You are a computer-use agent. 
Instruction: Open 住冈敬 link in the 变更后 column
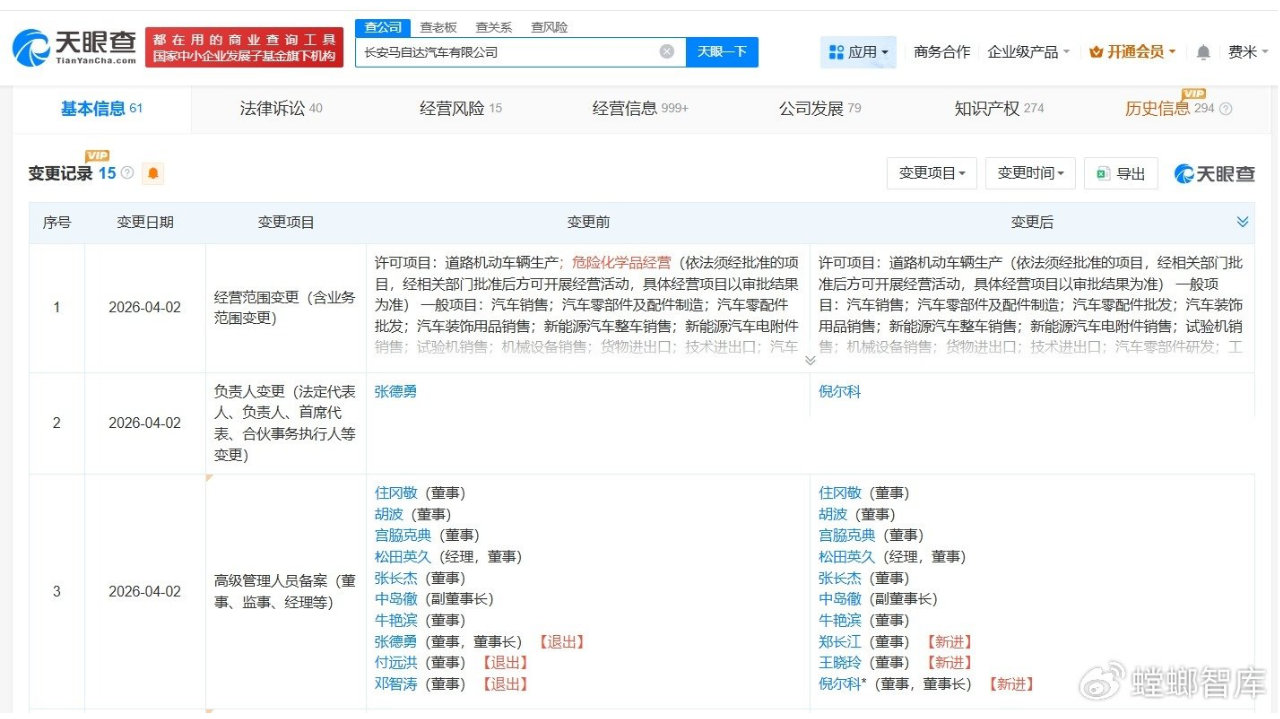pyautogui.click(x=839, y=493)
